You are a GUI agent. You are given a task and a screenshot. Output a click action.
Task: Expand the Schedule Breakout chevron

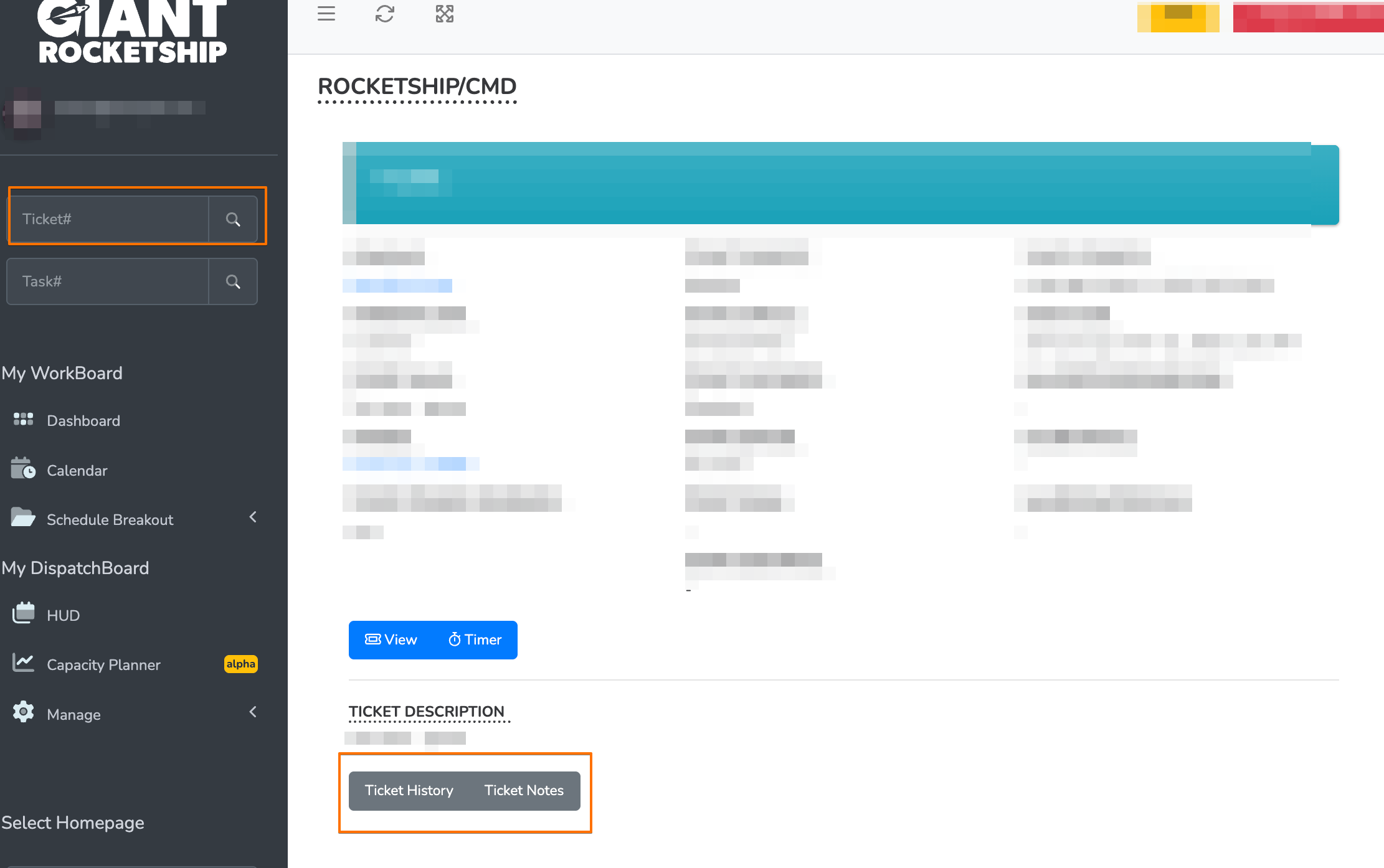coord(253,517)
